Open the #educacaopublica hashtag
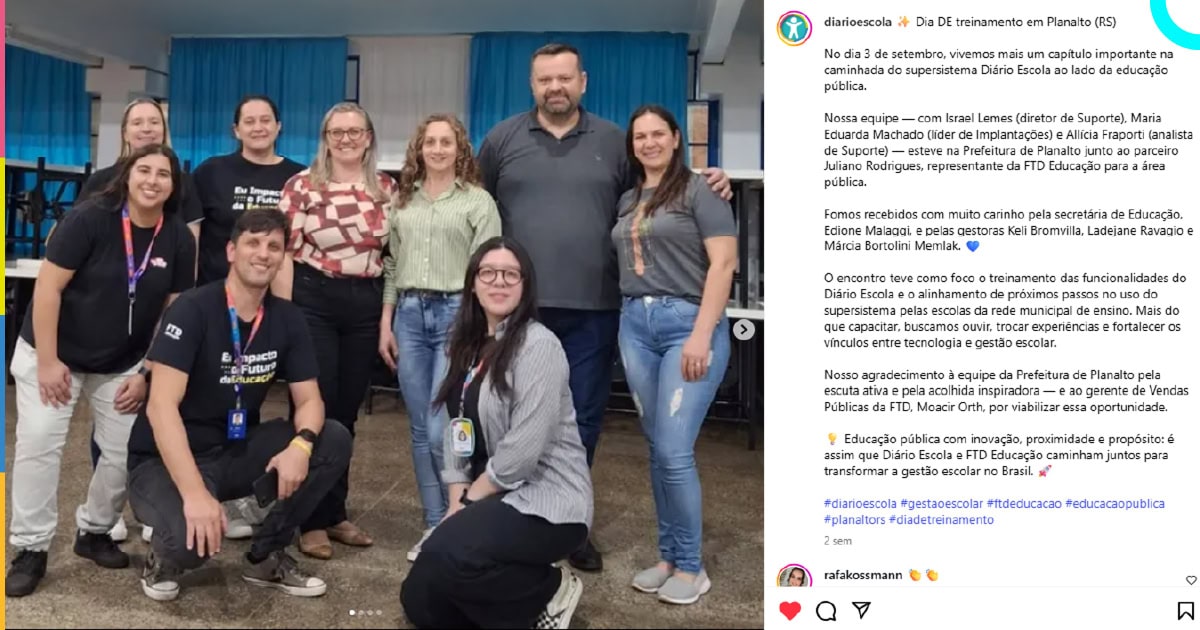The height and width of the screenshot is (630, 1200). (1115, 504)
